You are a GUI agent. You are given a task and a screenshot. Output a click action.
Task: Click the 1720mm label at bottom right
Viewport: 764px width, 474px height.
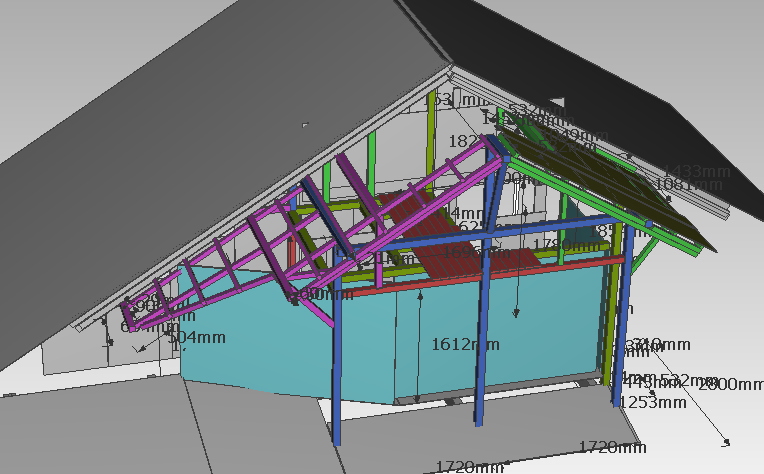[612, 446]
